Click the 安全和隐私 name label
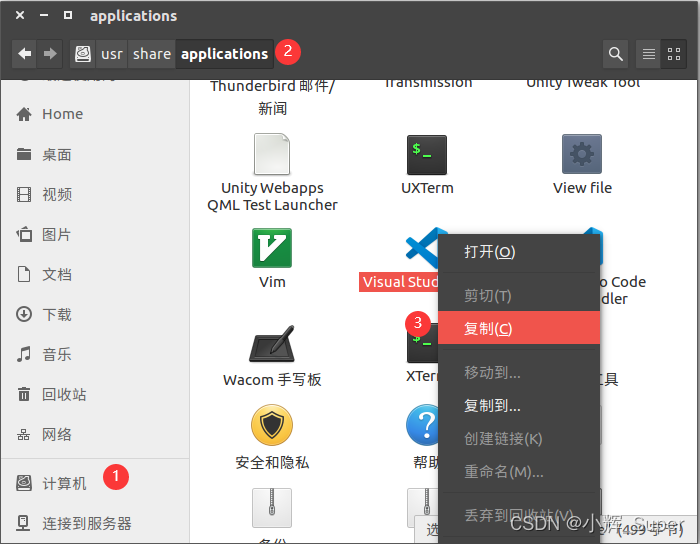The width and height of the screenshot is (700, 544). pos(272,462)
